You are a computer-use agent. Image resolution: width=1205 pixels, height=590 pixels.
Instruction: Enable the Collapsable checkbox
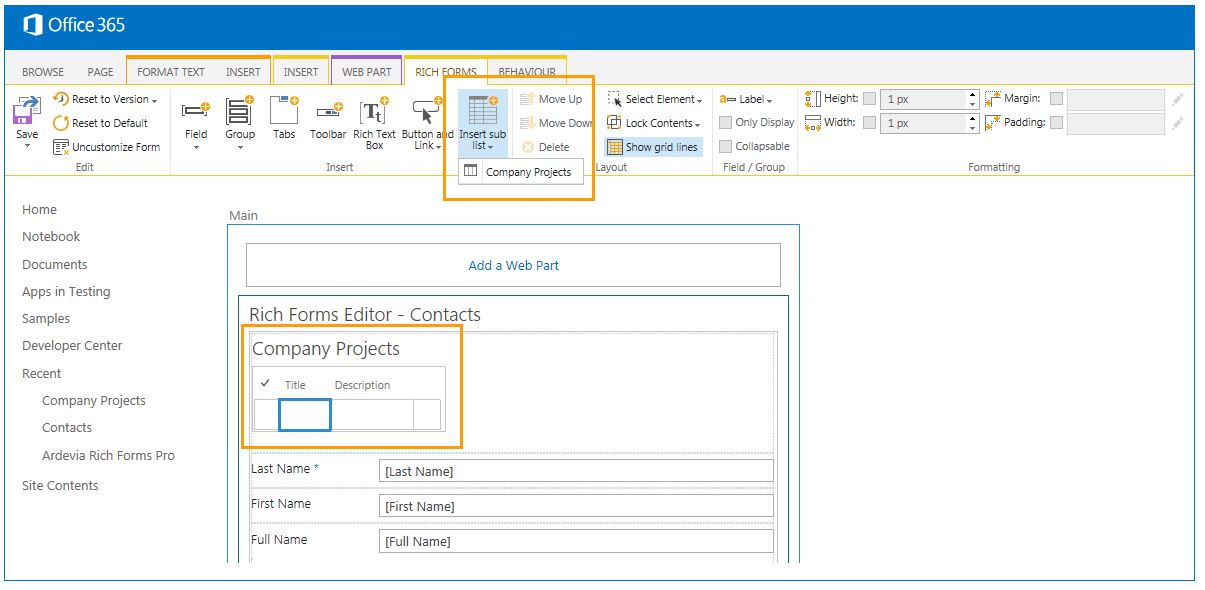click(x=725, y=147)
